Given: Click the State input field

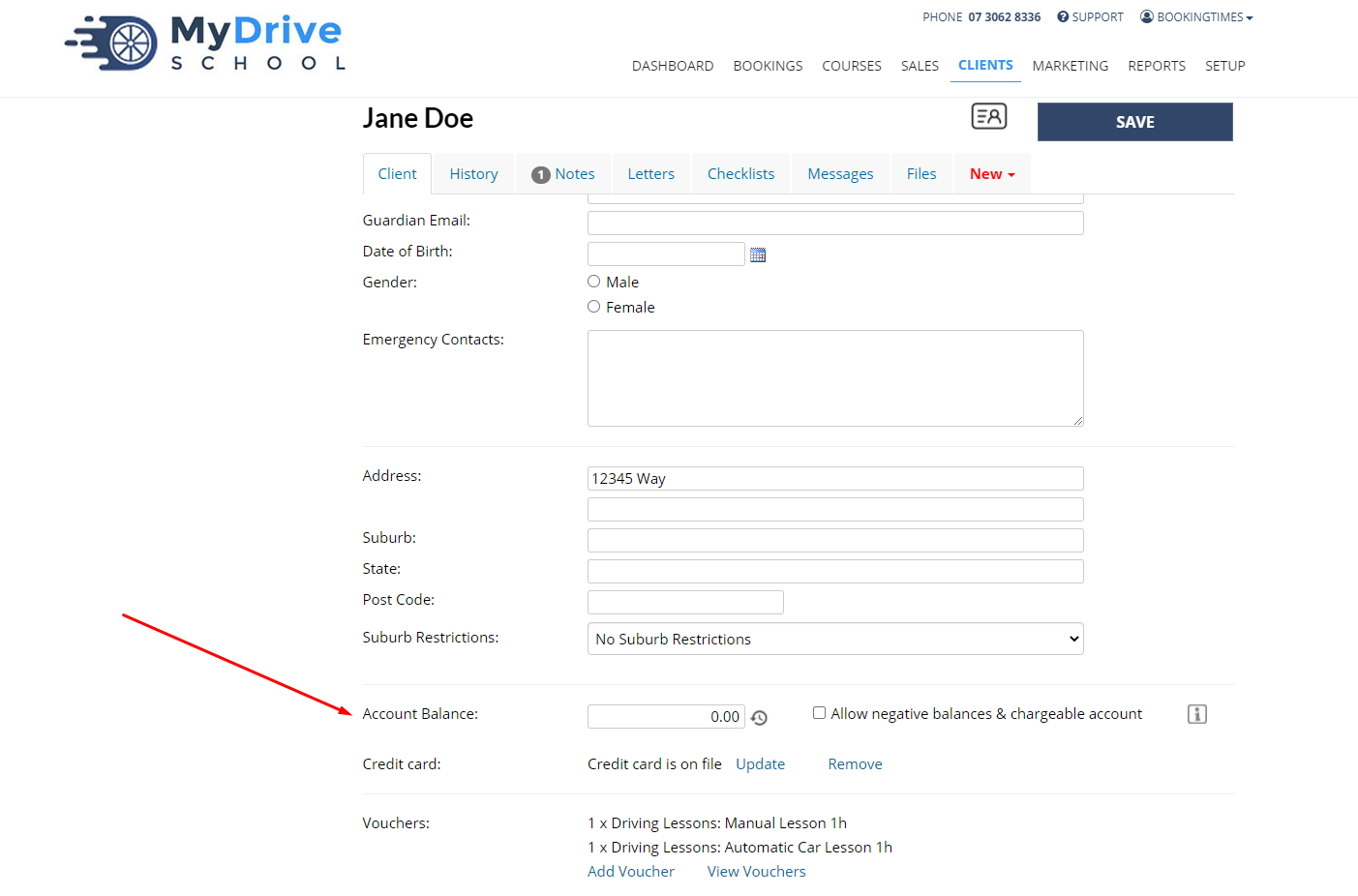Looking at the screenshot, I should click(x=835, y=571).
